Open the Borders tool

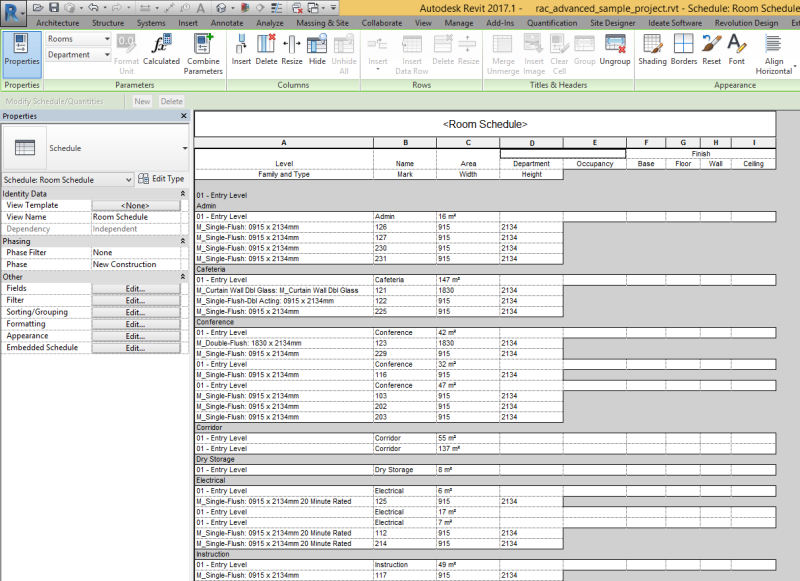682,52
